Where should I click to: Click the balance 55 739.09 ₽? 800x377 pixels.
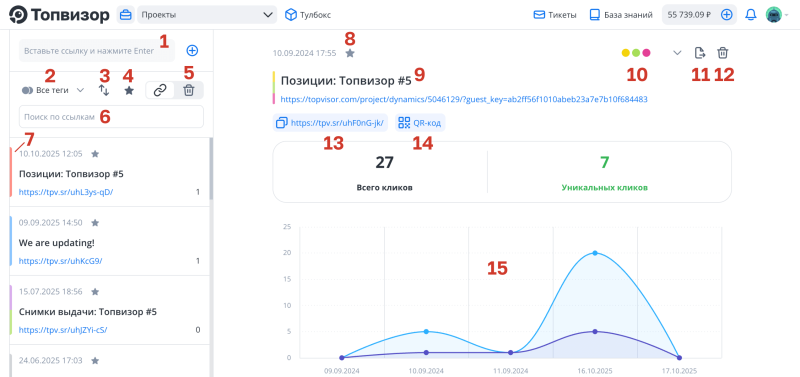689,15
